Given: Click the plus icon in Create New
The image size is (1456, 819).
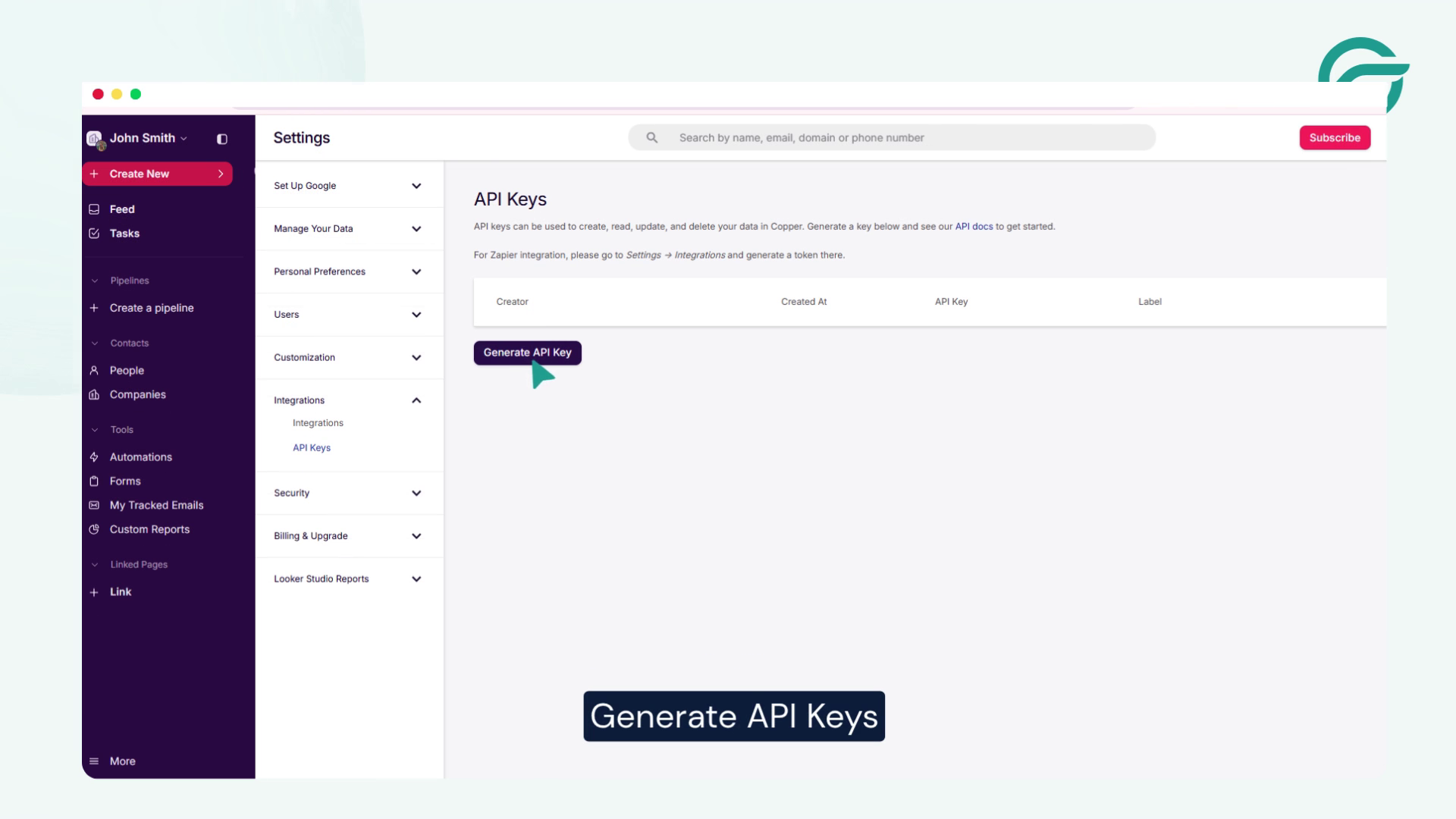Looking at the screenshot, I should pyautogui.click(x=94, y=174).
